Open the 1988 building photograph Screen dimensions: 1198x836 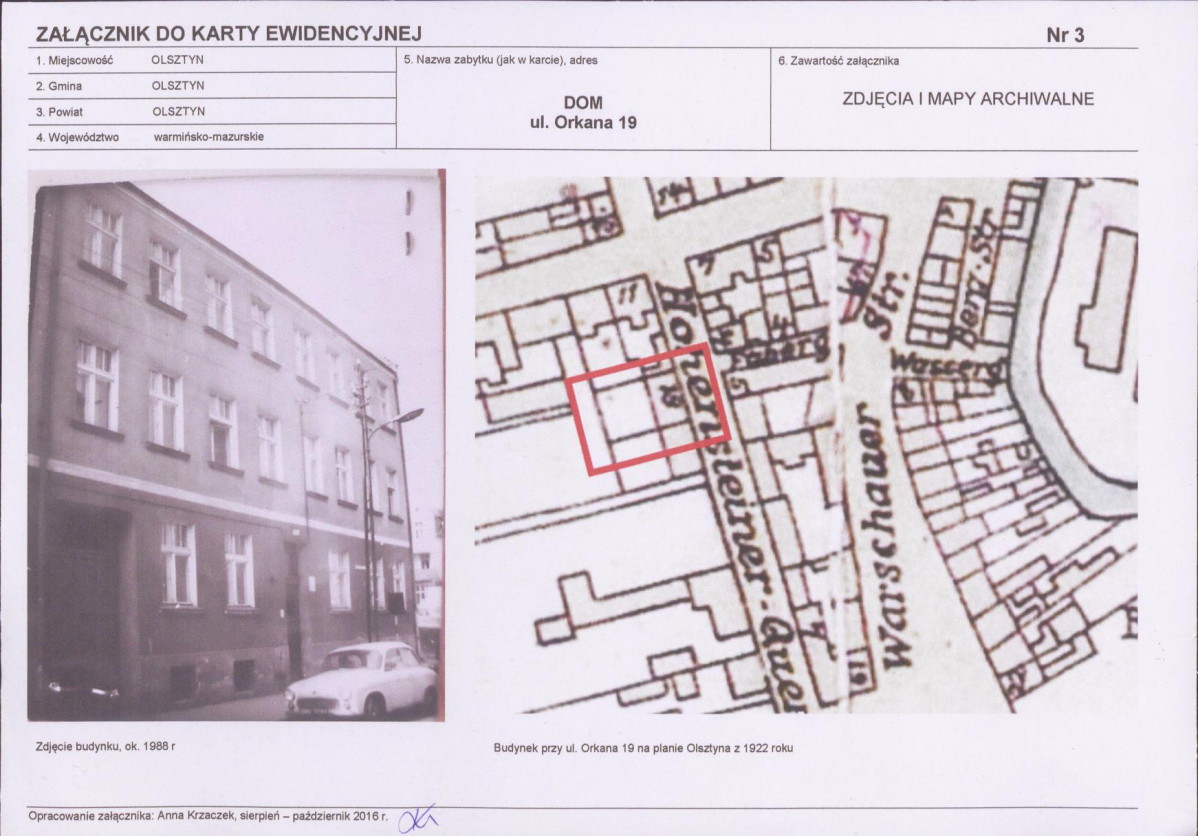pyautogui.click(x=235, y=445)
